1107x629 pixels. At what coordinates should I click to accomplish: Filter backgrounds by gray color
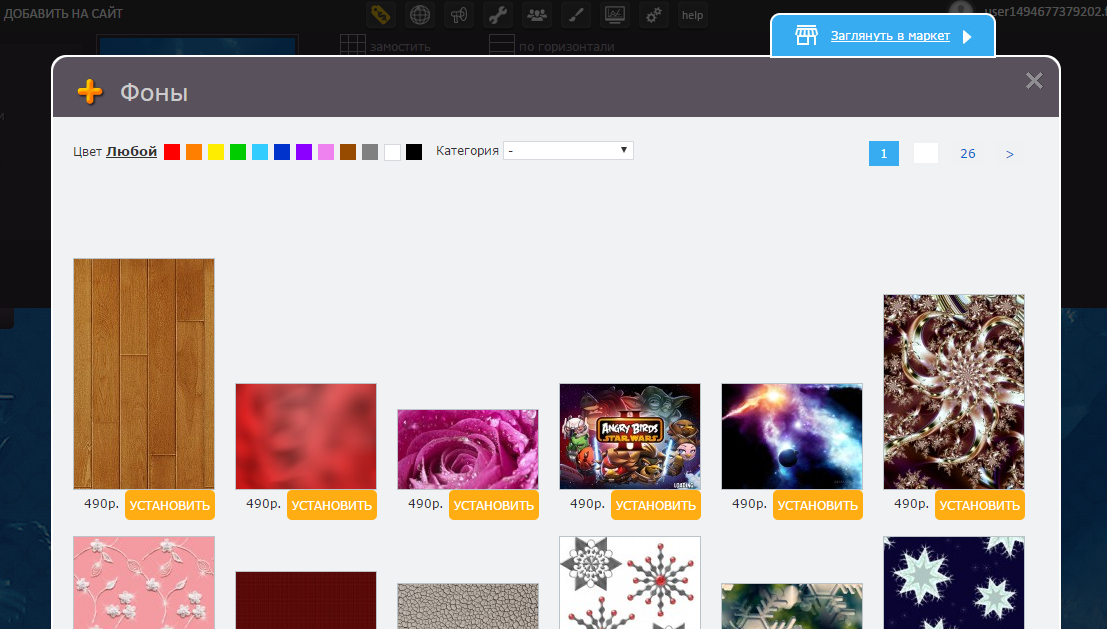coord(370,152)
